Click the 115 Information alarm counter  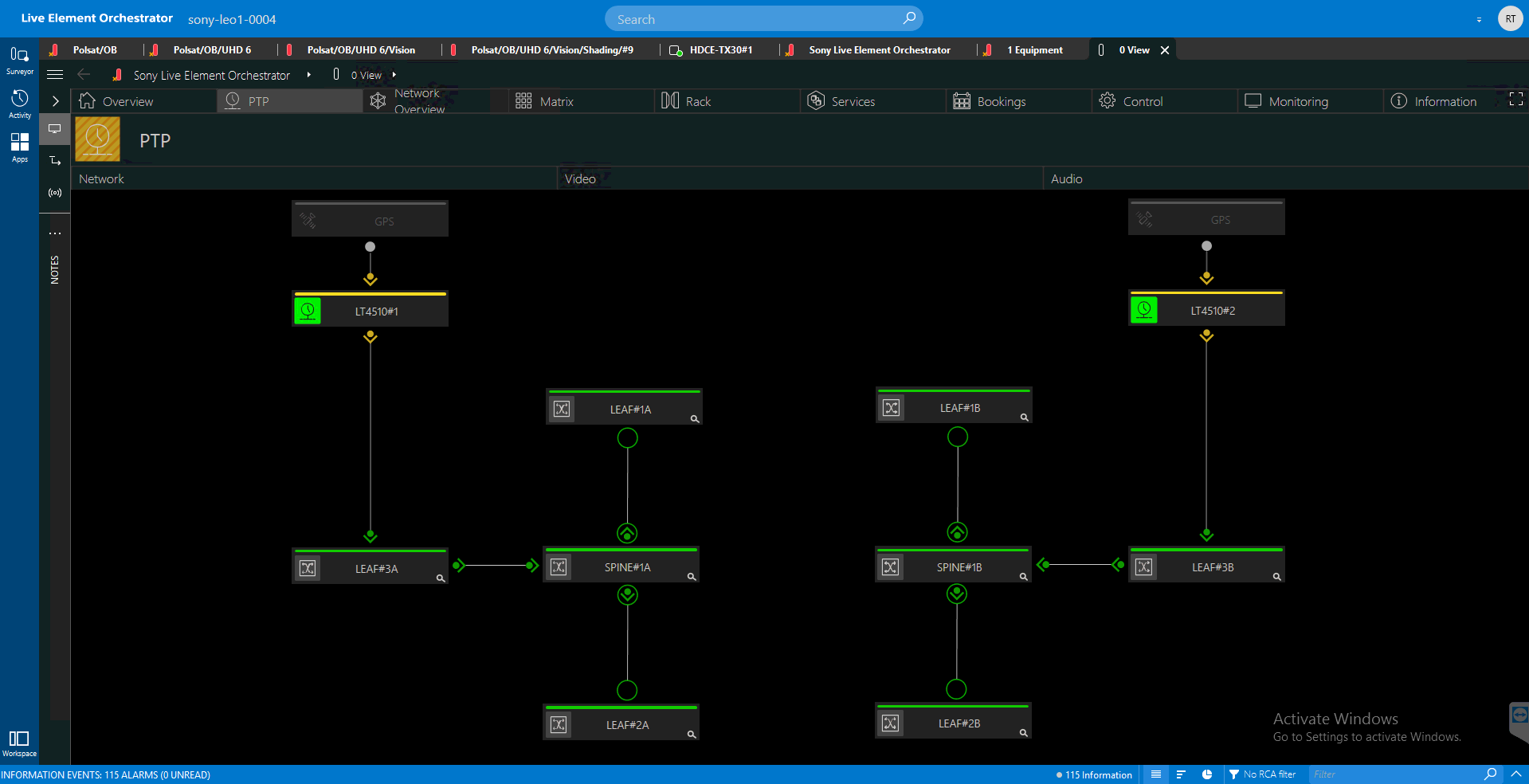[1093, 774]
